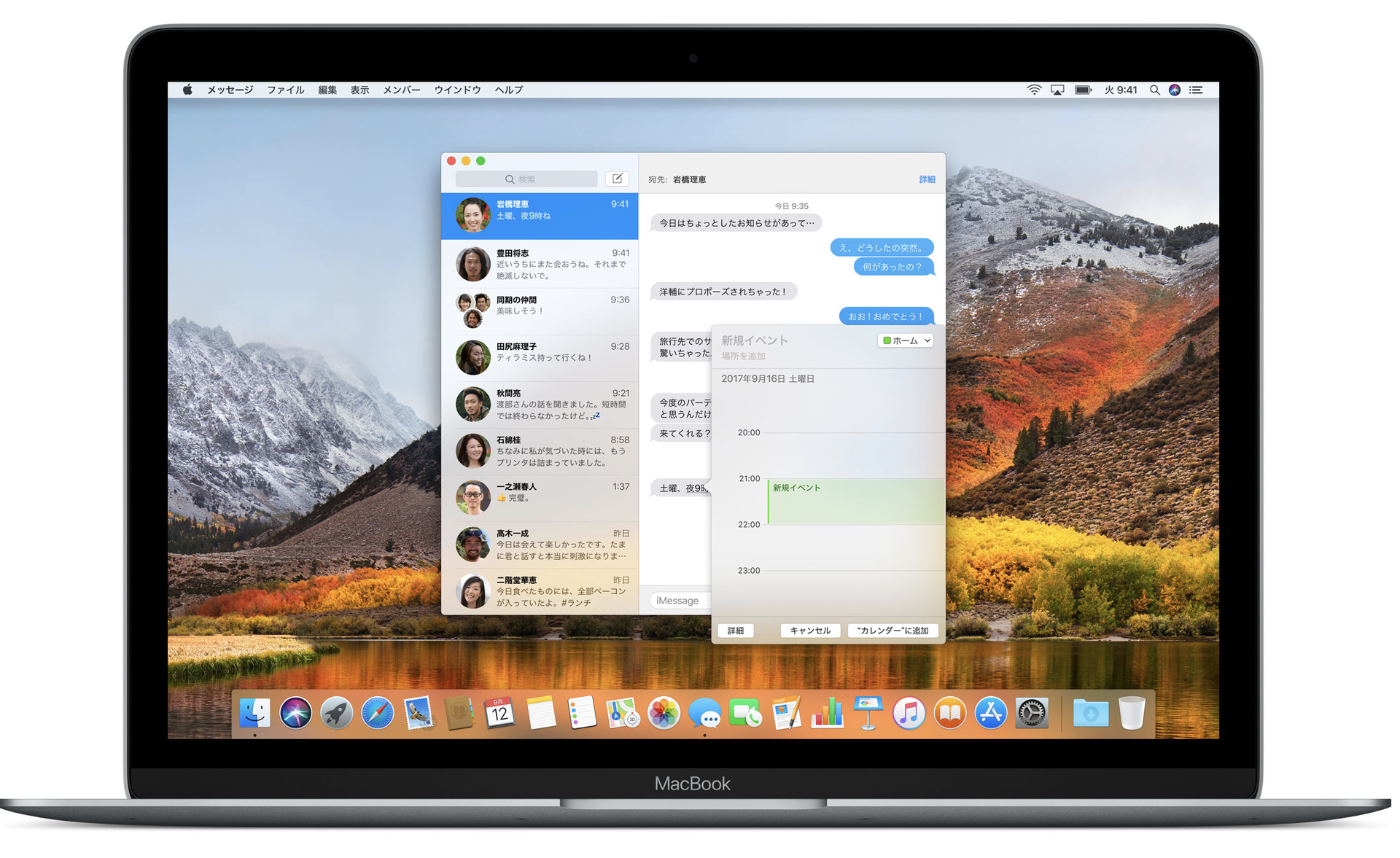
Task: Open Safari compass icon in Dock
Action: point(377,712)
